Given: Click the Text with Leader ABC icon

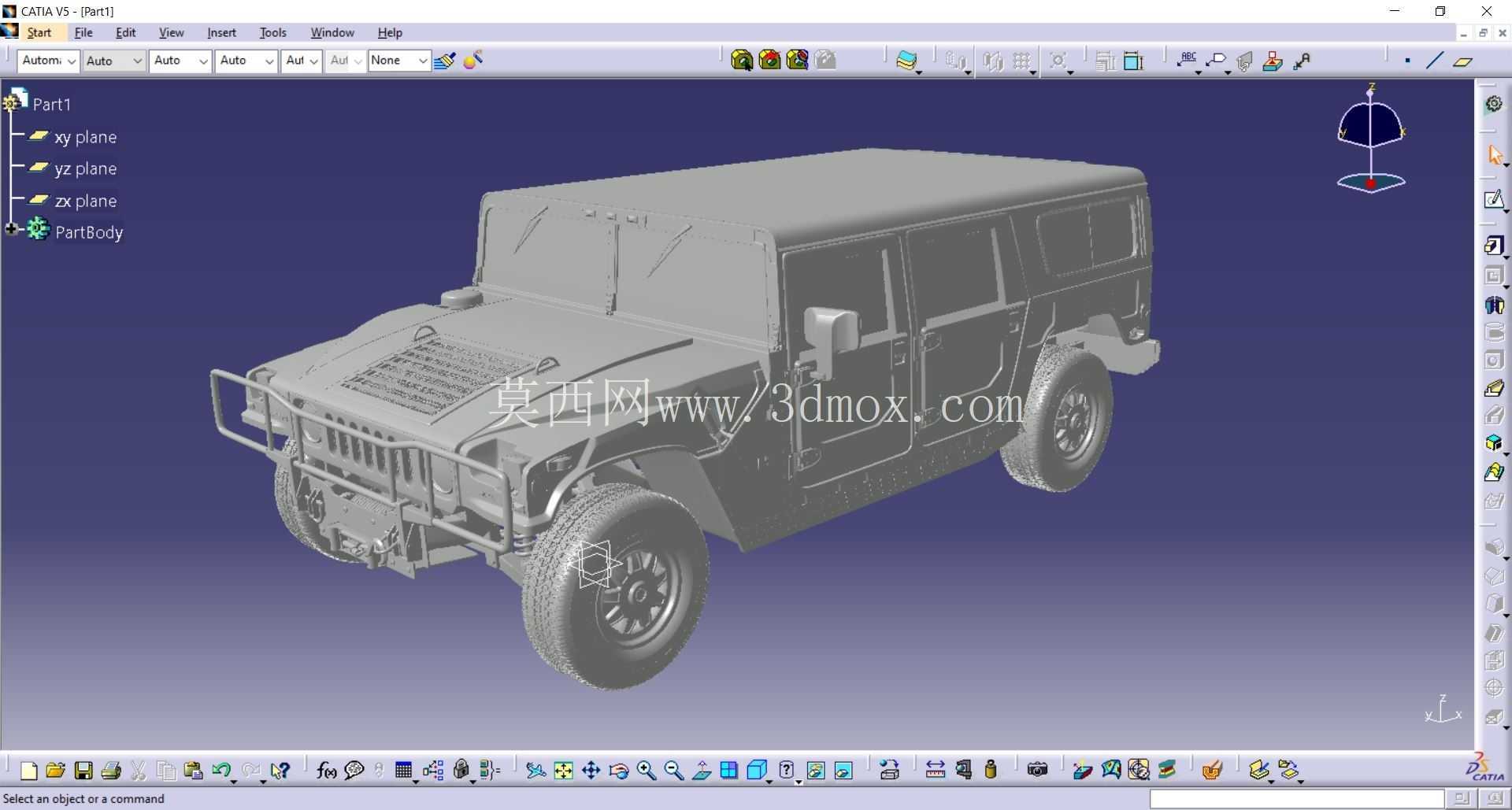Looking at the screenshot, I should coord(1187,61).
